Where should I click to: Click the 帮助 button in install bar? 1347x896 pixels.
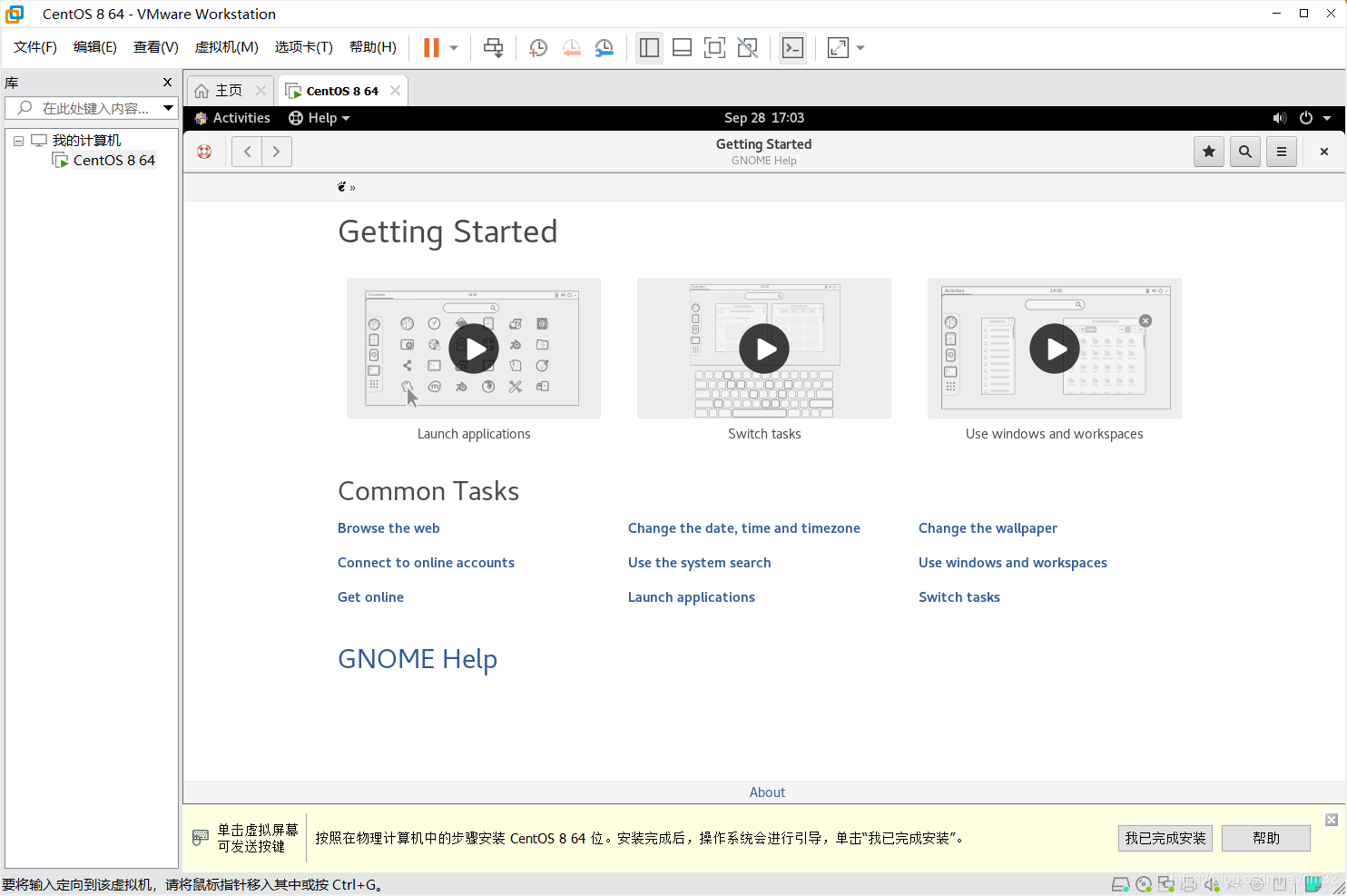(x=1266, y=838)
